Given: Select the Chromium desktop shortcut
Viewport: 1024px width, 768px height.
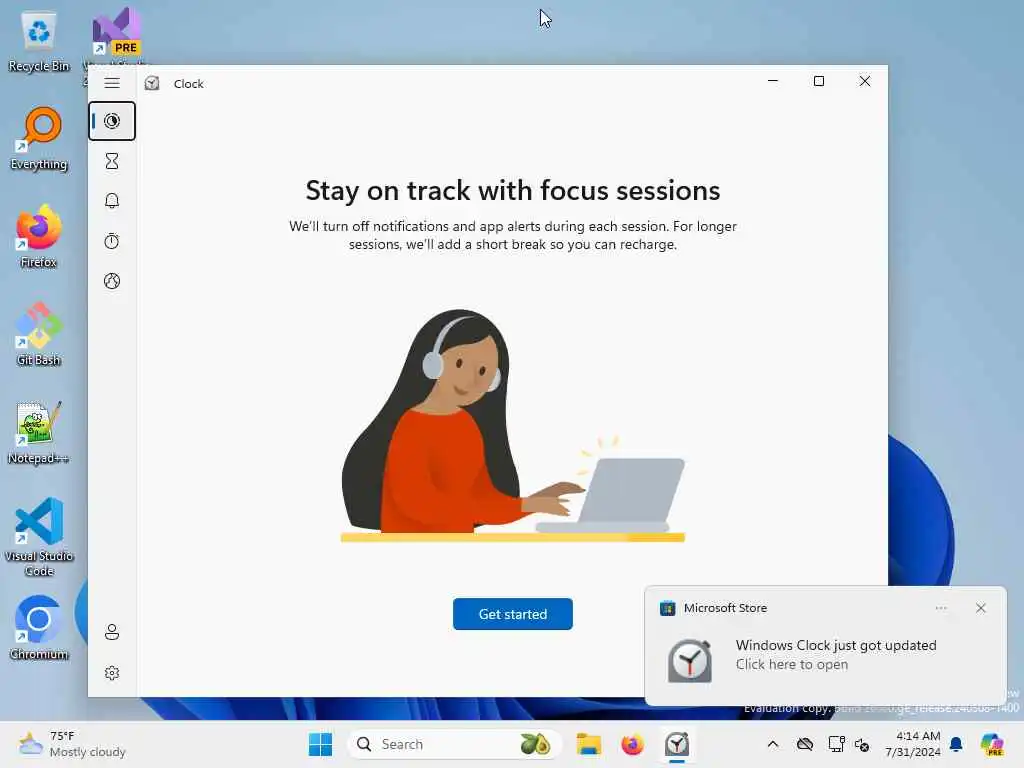Looking at the screenshot, I should click(x=39, y=628).
